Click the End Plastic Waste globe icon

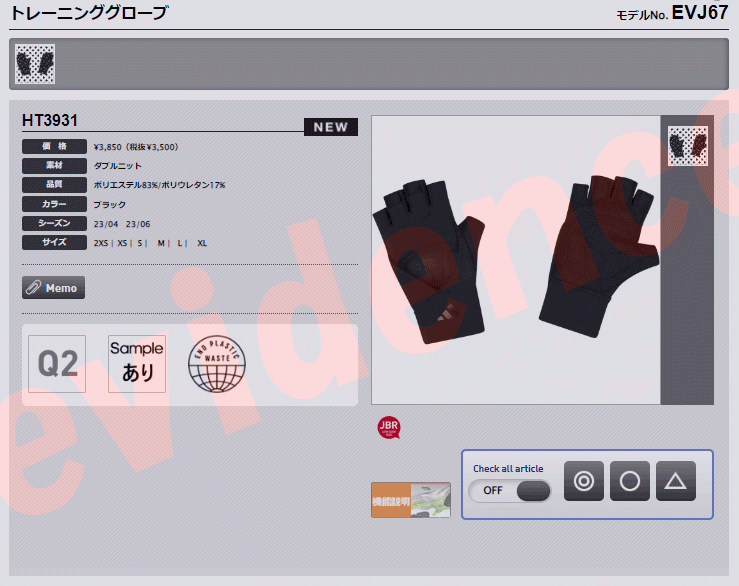(217, 364)
